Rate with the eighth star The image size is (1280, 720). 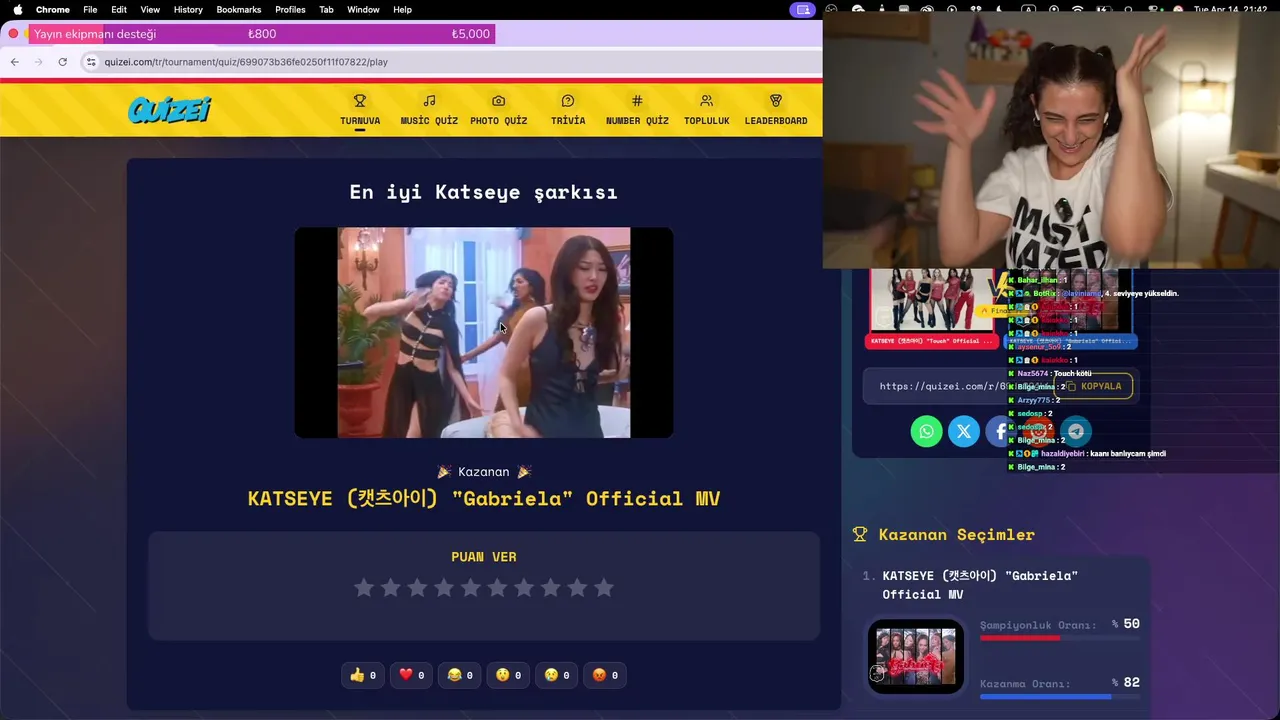click(551, 588)
